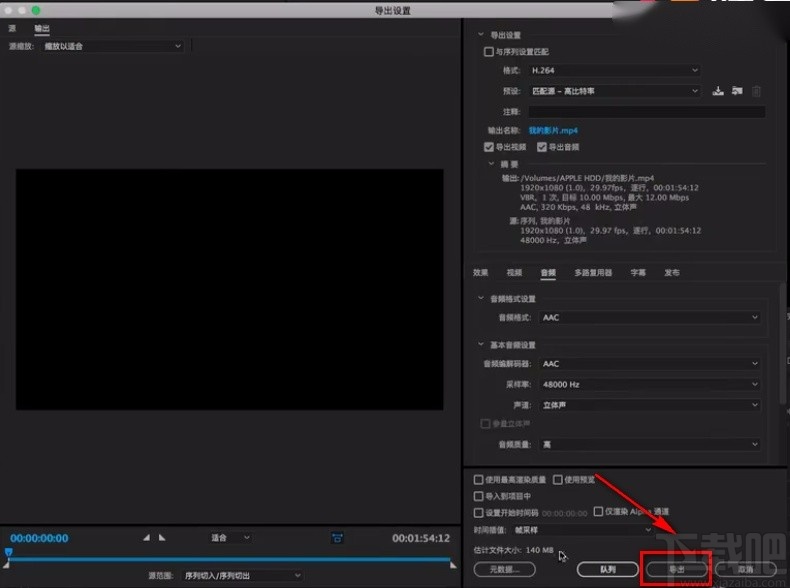Click the 取消 cancel button
Image resolution: width=790 pixels, height=588 pixels.
pos(746,569)
